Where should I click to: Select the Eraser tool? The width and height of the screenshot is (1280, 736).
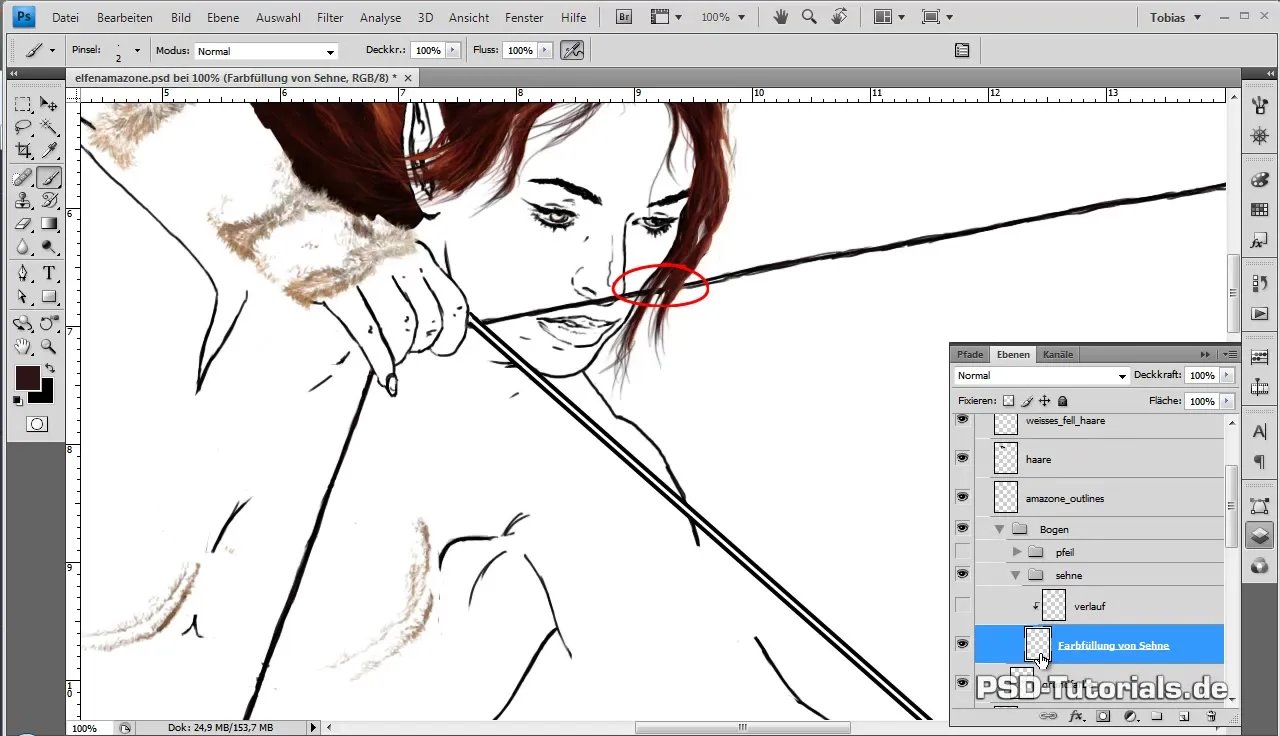click(x=23, y=224)
